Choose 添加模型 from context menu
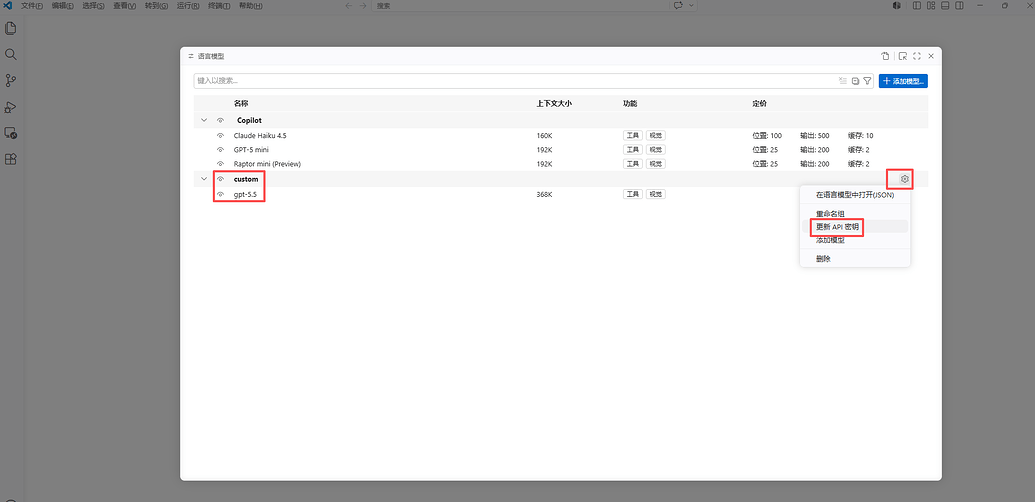The image size is (1035, 502). click(x=855, y=240)
